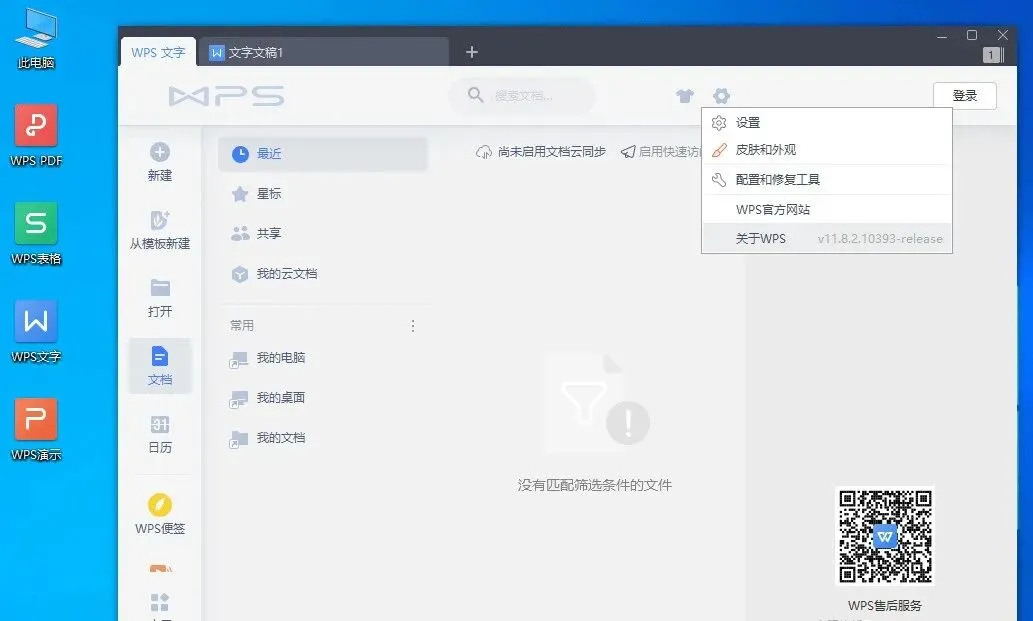Add a new tab with the plus button

point(472,52)
